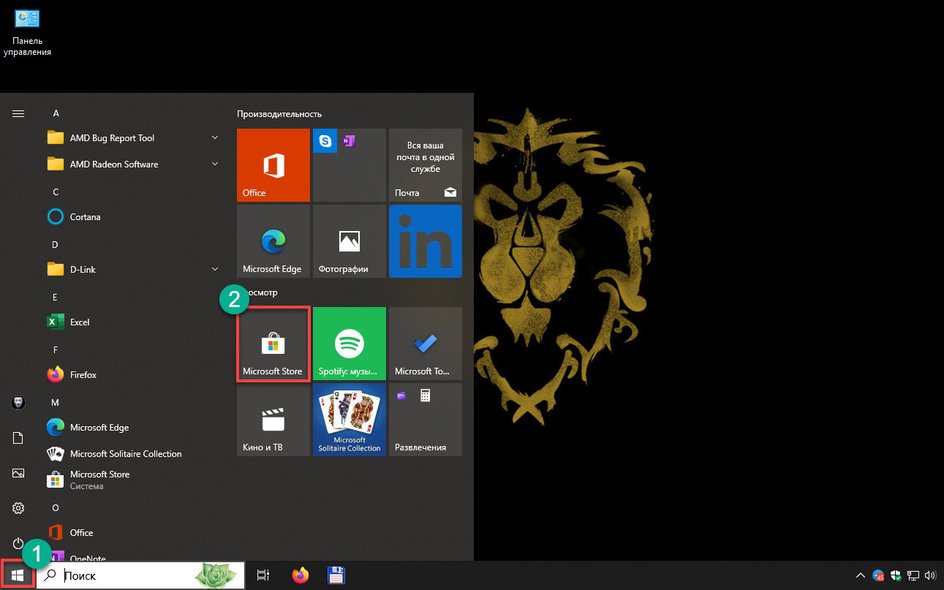This screenshot has width=944, height=590.
Task: Open Firefox from the taskbar
Action: 300,576
